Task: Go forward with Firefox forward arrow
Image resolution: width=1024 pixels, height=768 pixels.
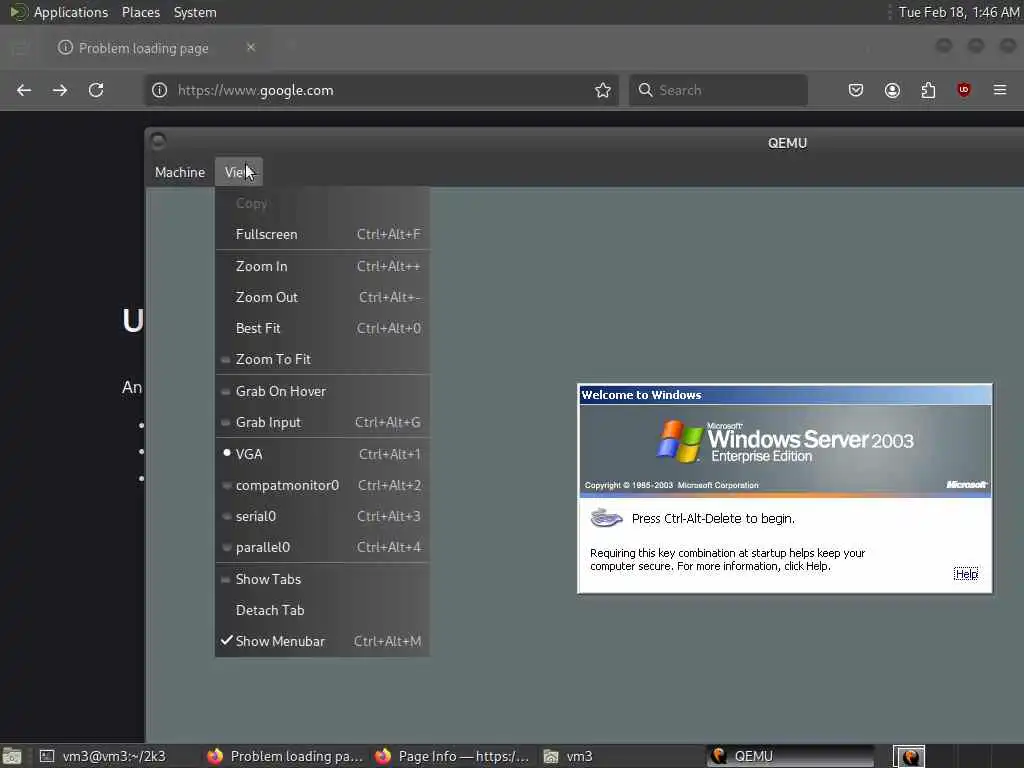Action: tap(60, 90)
